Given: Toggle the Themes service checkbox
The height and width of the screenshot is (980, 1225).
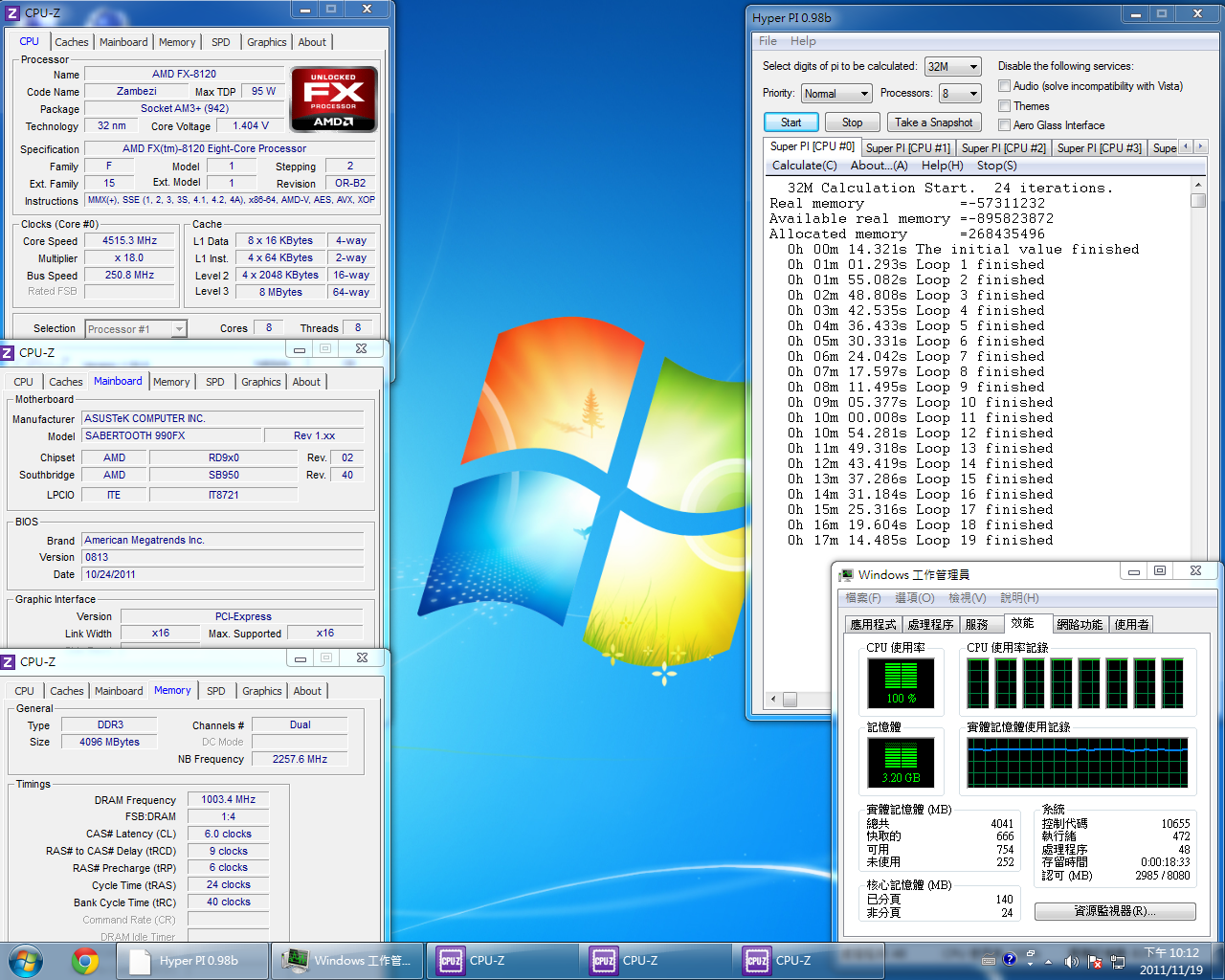Looking at the screenshot, I should pyautogui.click(x=1005, y=106).
